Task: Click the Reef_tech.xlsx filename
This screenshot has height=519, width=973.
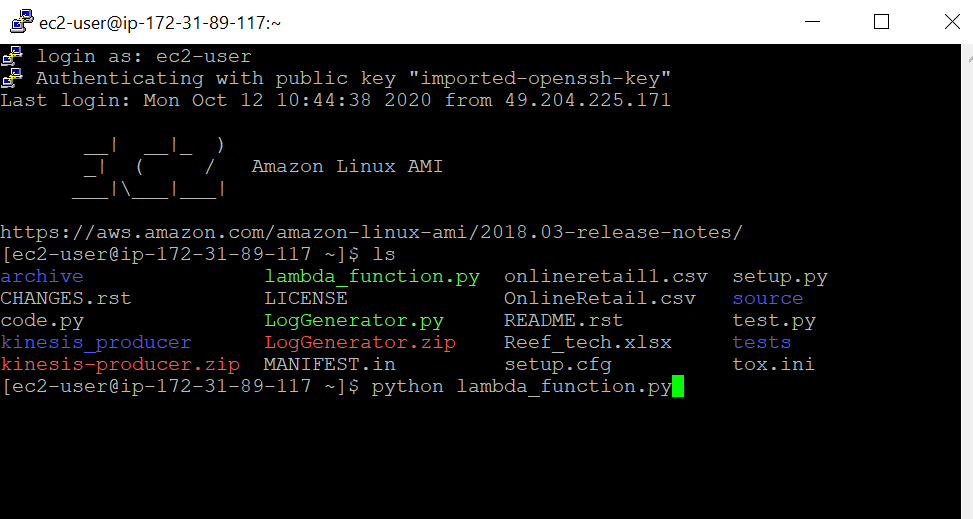Action: (588, 342)
